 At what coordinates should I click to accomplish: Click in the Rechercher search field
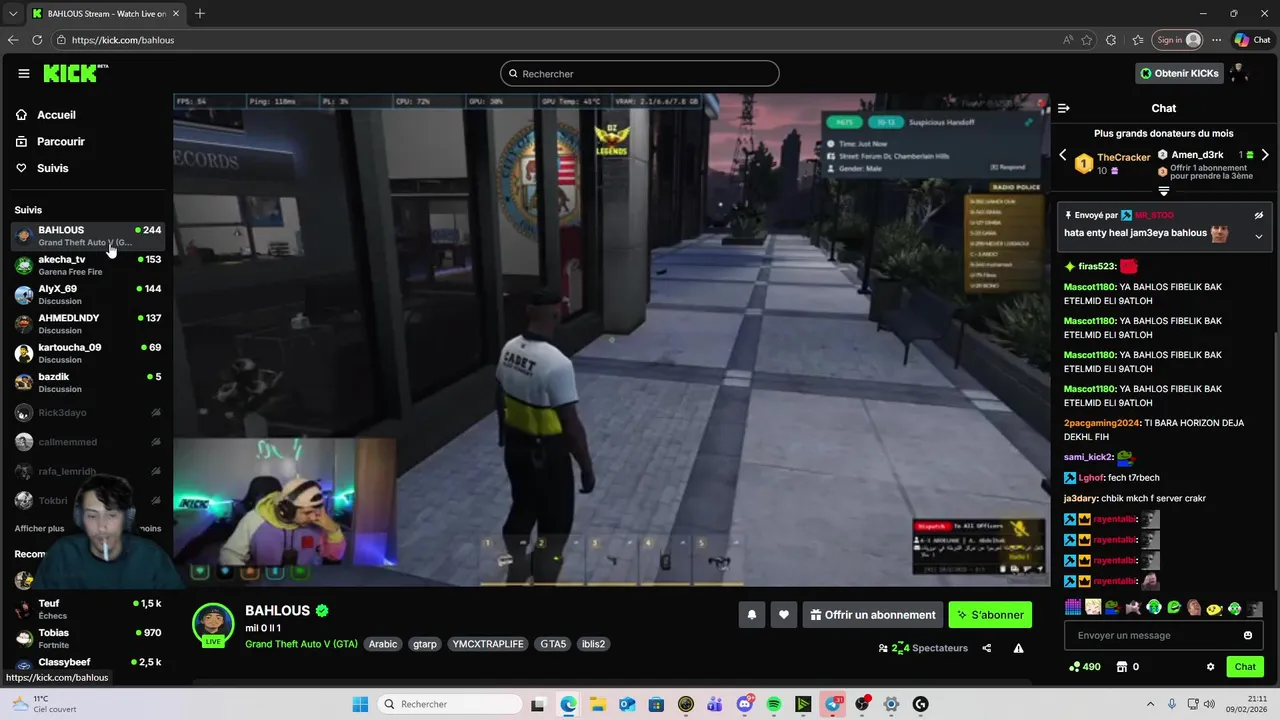tap(640, 73)
